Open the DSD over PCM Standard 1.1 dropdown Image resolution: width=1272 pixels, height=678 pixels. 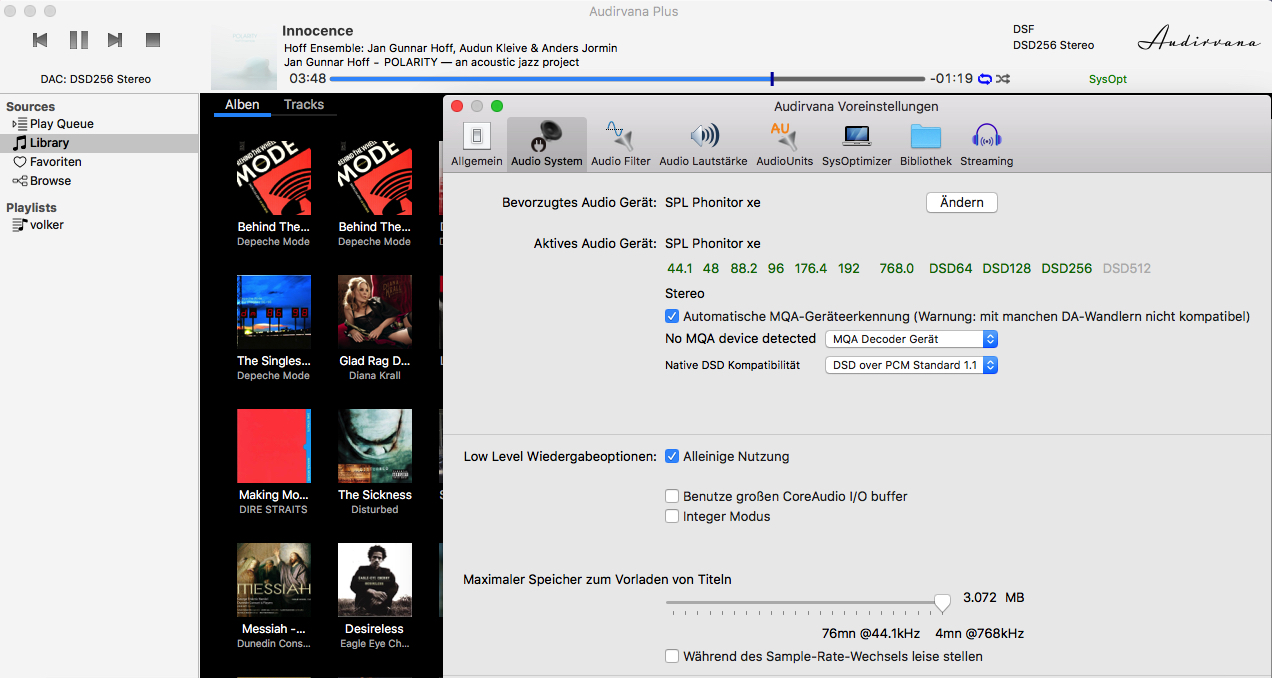click(x=912, y=365)
